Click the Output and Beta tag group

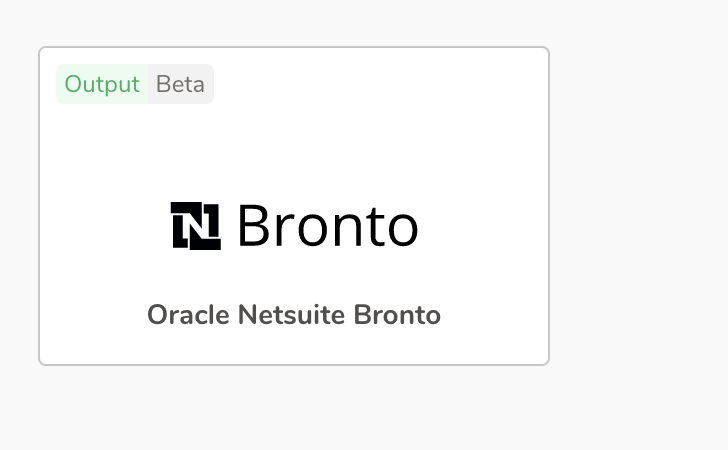tap(135, 84)
